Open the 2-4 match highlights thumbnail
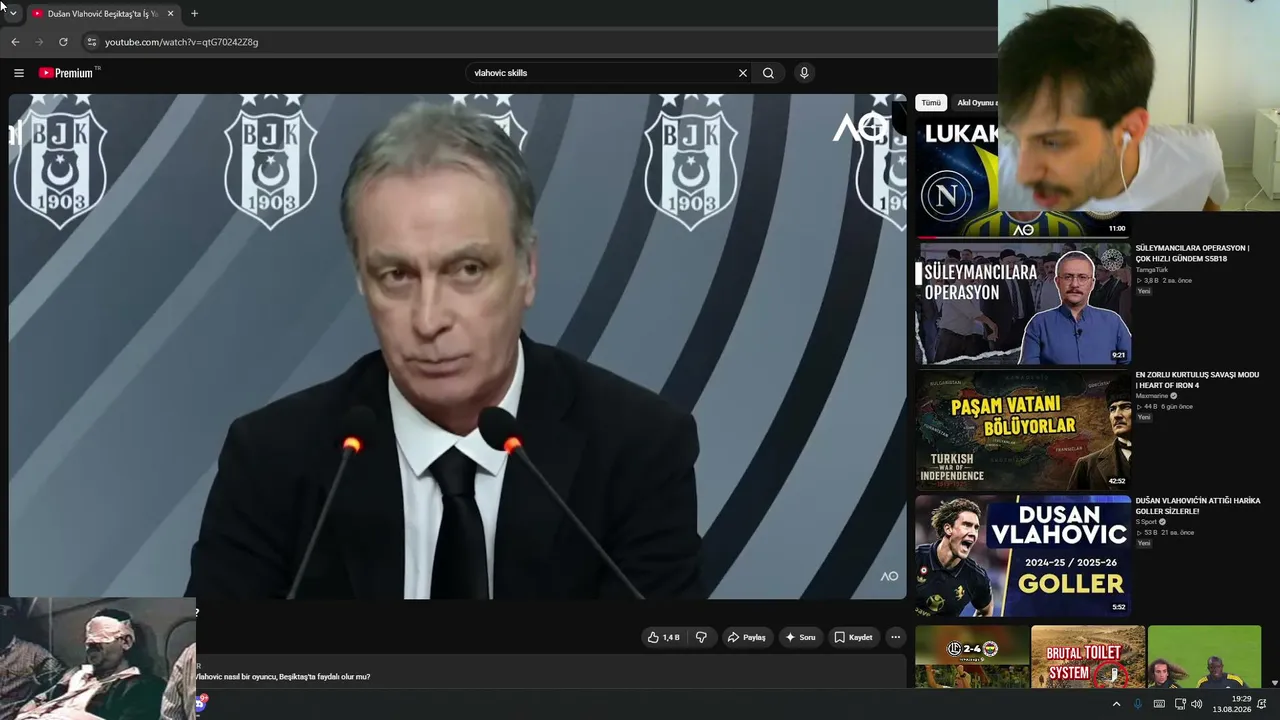1280x720 pixels. pyautogui.click(x=972, y=657)
